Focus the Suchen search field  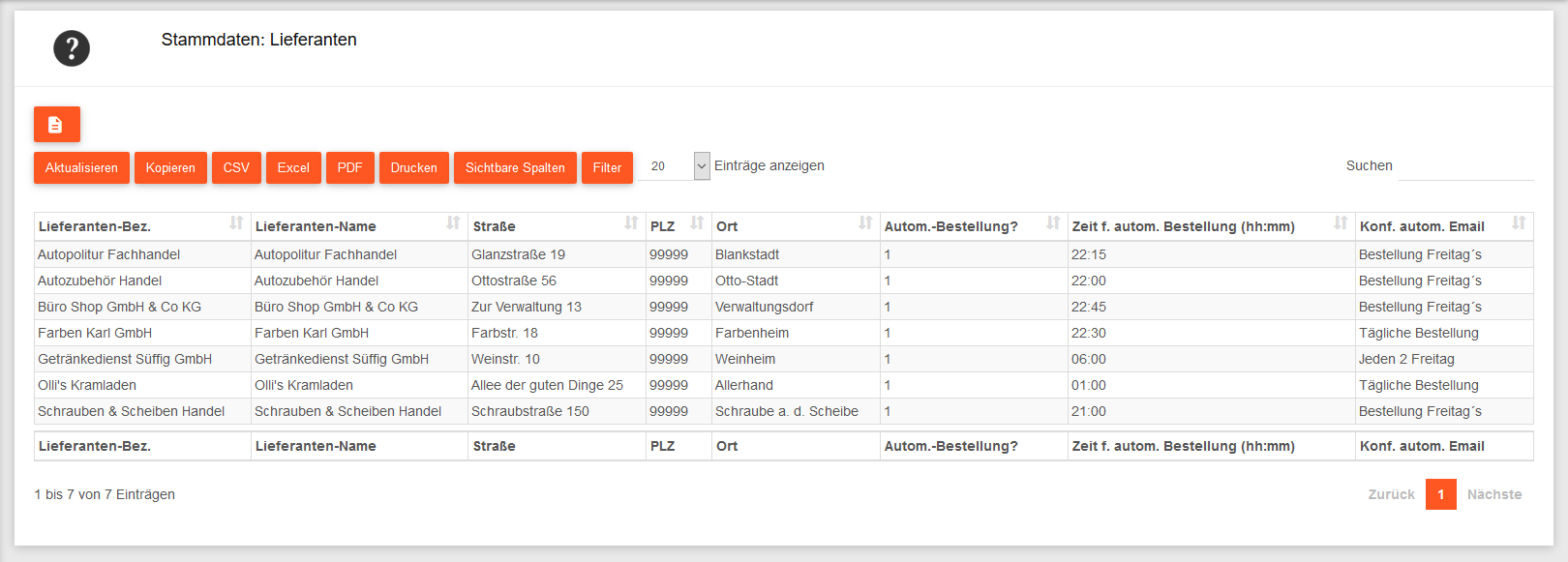pyautogui.click(x=1465, y=166)
